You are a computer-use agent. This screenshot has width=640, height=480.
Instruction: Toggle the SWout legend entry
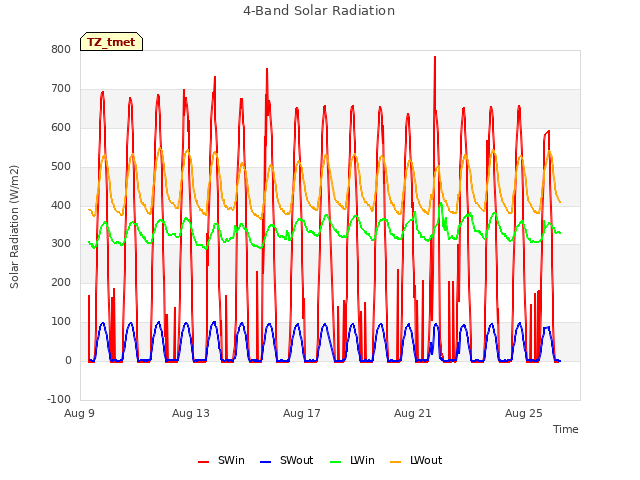[287, 460]
